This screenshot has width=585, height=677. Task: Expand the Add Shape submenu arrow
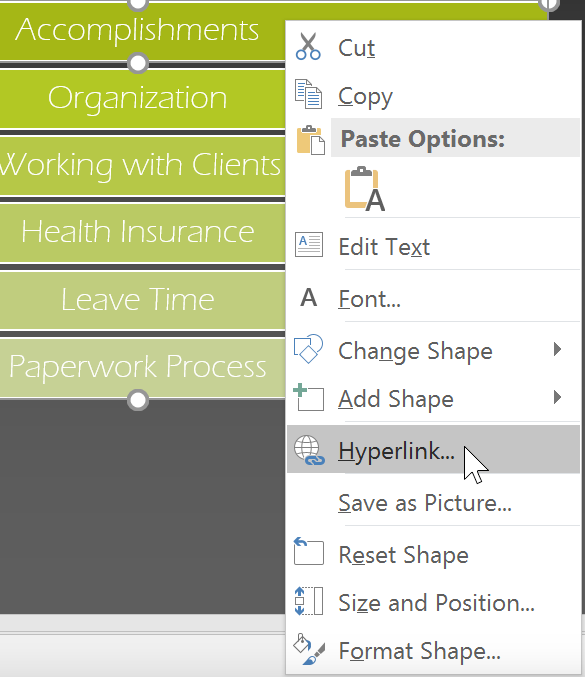pos(557,397)
